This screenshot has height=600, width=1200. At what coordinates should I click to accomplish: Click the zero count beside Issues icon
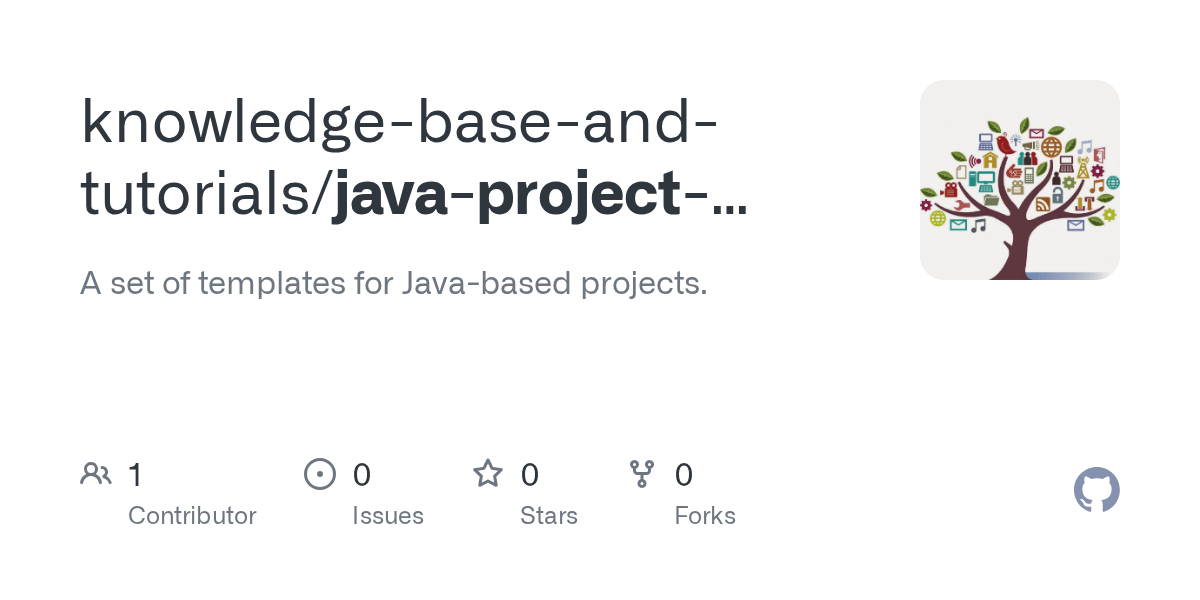click(362, 475)
